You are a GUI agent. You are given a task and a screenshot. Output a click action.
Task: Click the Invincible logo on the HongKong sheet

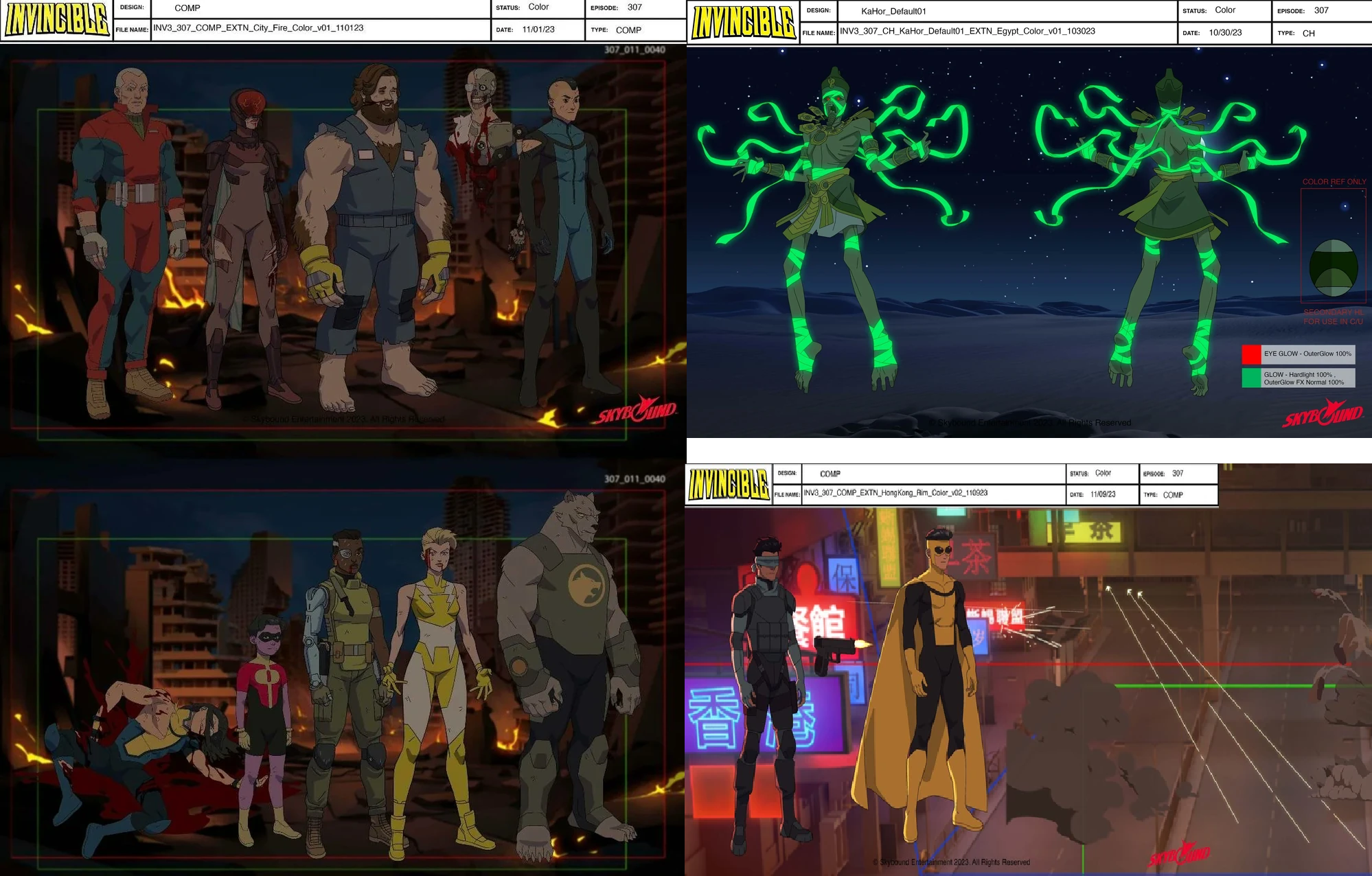[x=729, y=485]
